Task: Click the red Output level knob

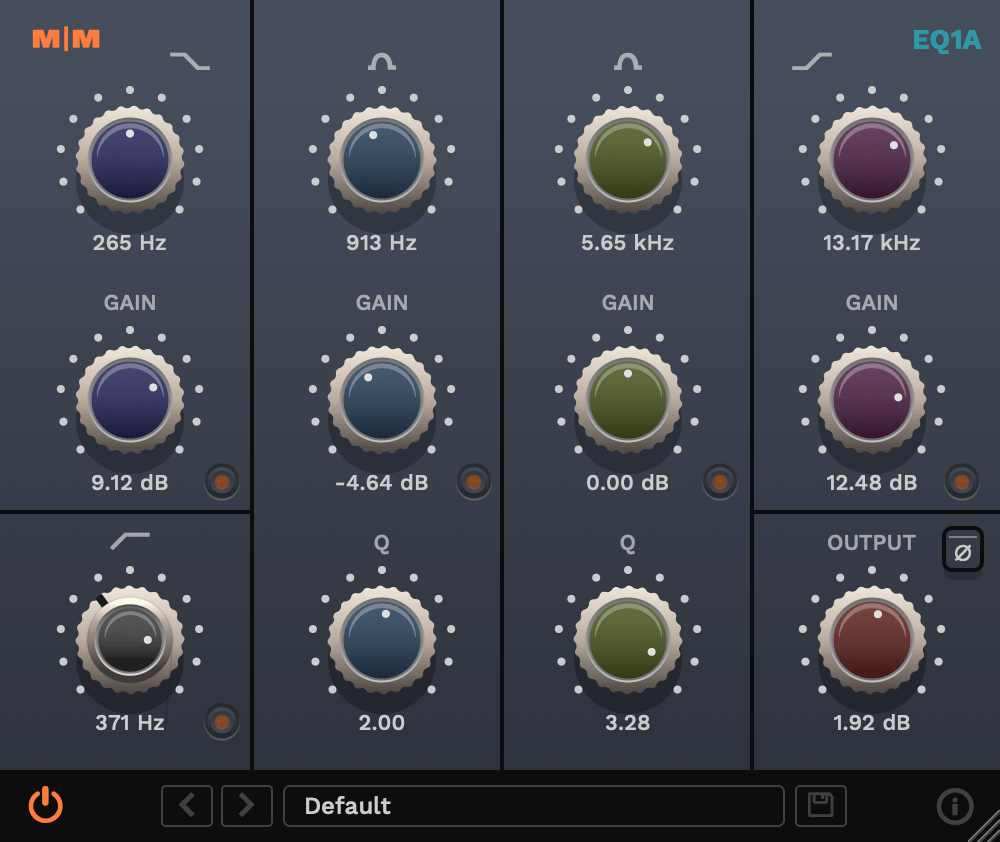Action: click(x=871, y=640)
